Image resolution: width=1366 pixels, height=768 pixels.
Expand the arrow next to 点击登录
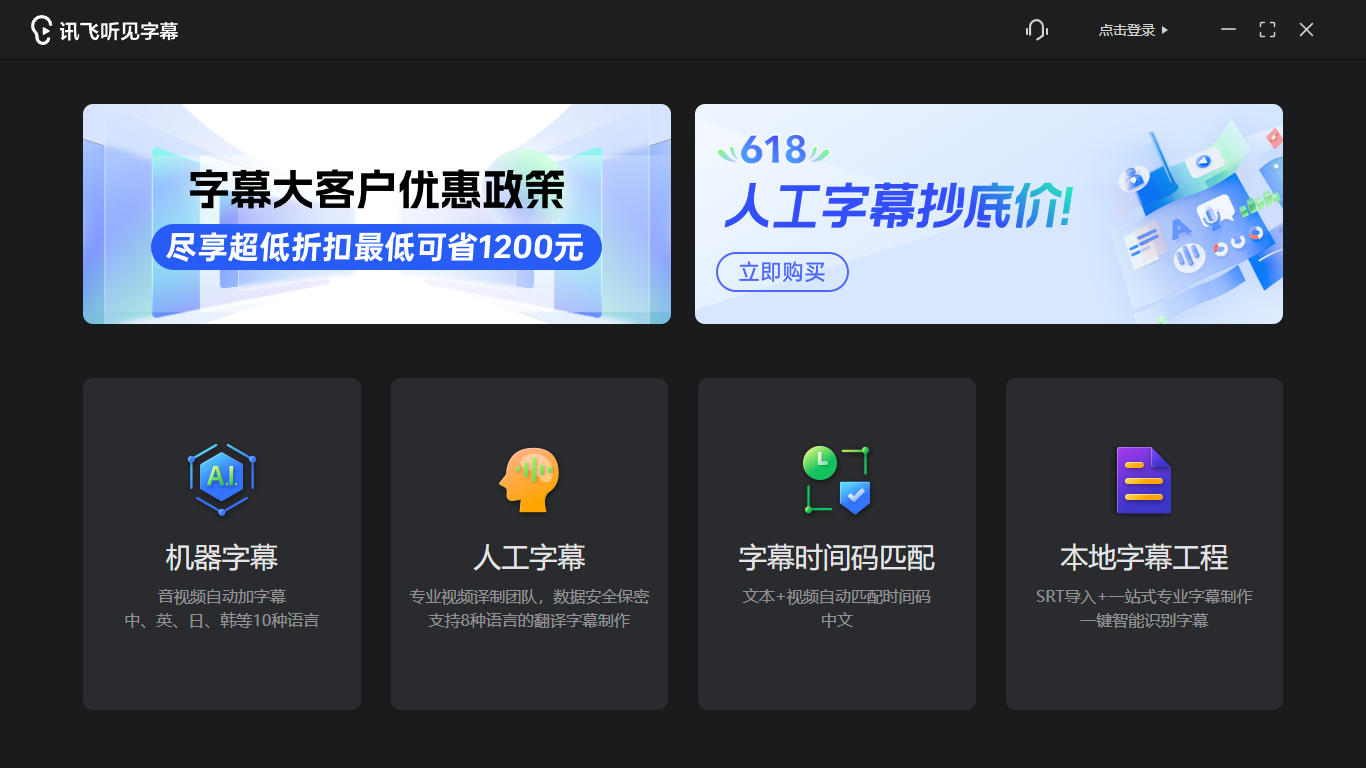pos(1166,30)
